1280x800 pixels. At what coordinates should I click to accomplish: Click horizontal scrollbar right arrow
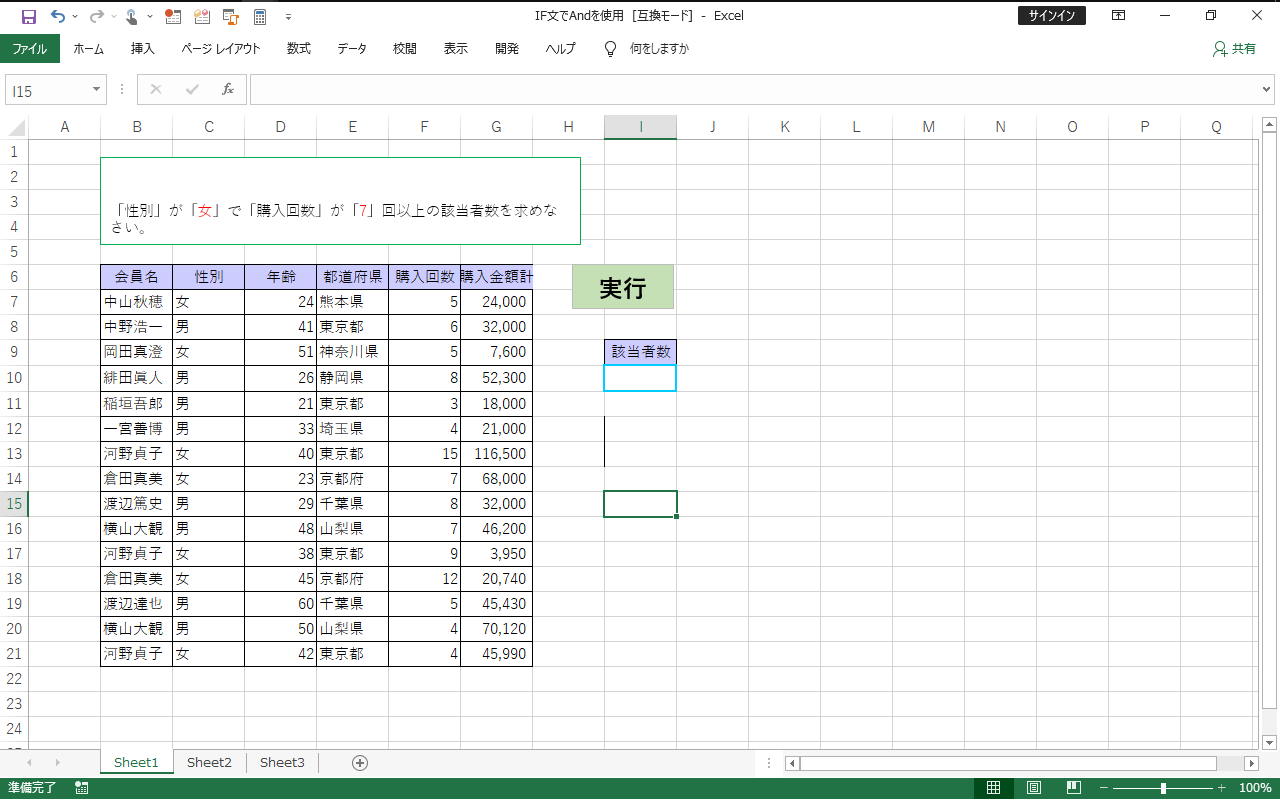pos(1251,763)
